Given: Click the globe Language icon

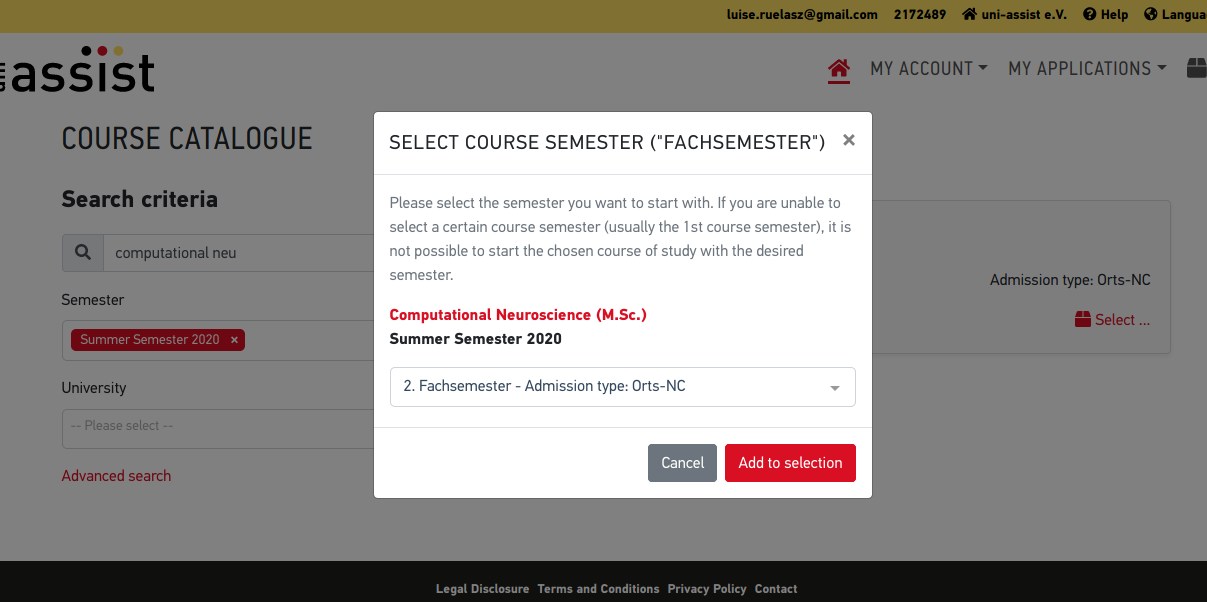Looking at the screenshot, I should pos(1150,15).
